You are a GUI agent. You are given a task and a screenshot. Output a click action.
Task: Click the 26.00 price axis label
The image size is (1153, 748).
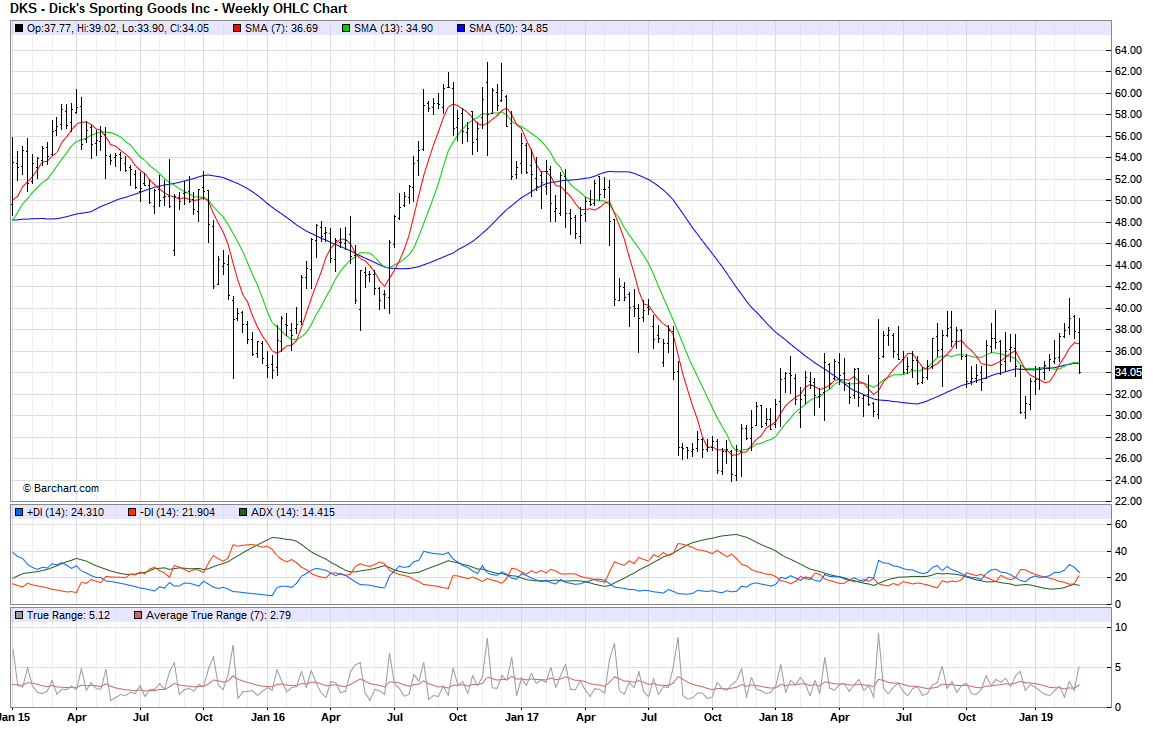pyautogui.click(x=1128, y=459)
